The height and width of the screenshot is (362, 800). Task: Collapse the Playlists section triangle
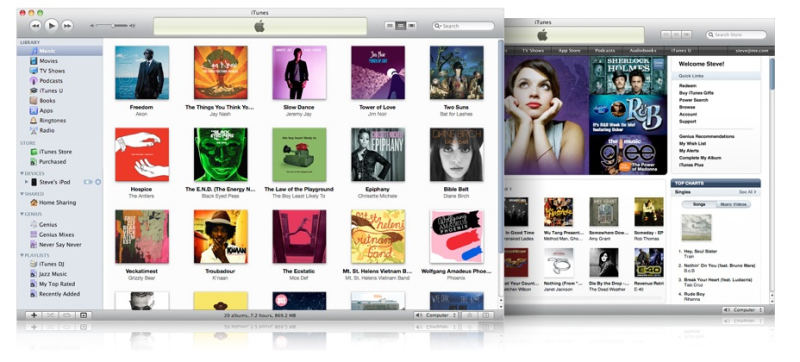[22, 255]
